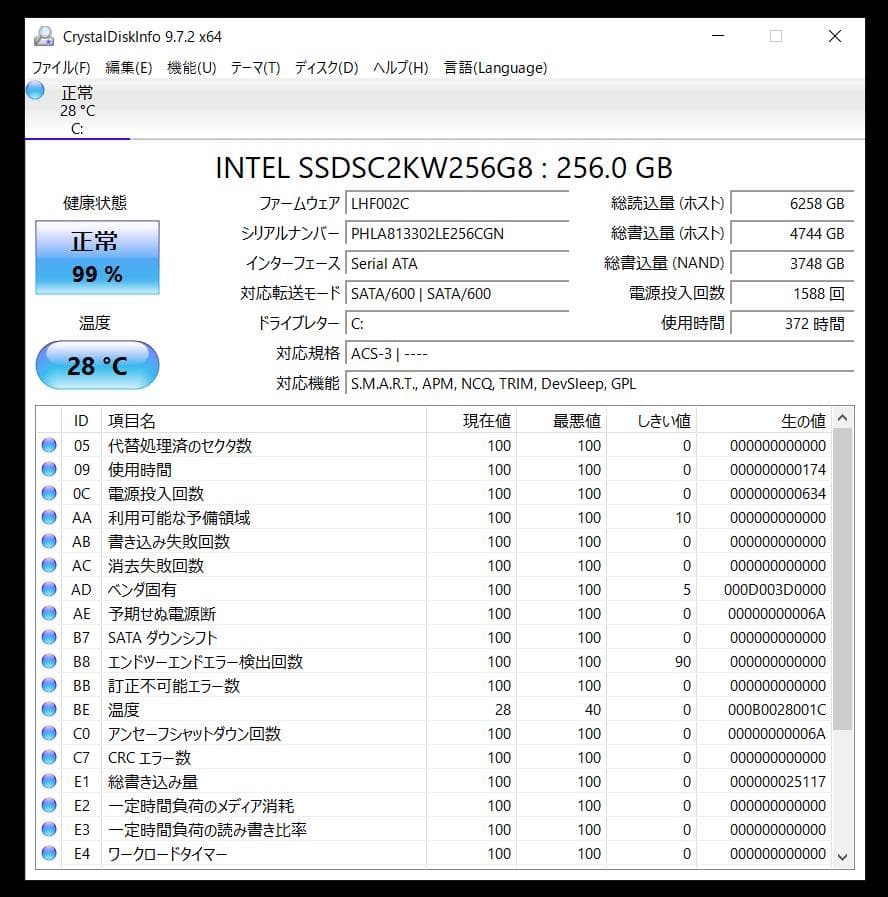
Task: Click the status dot beside 総書き込み量
Action: pos(49,782)
